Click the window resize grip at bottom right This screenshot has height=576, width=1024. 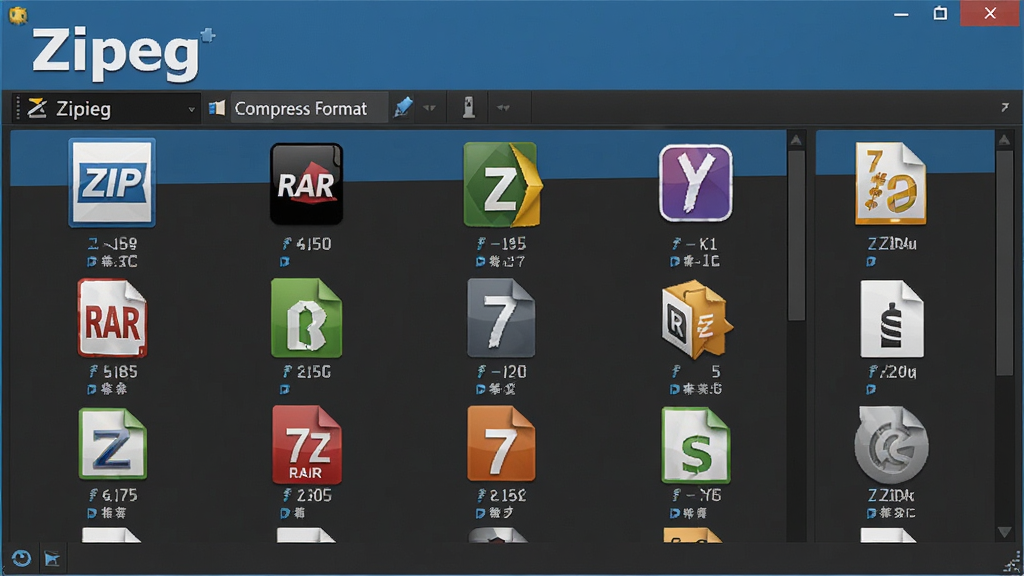[1013, 562]
